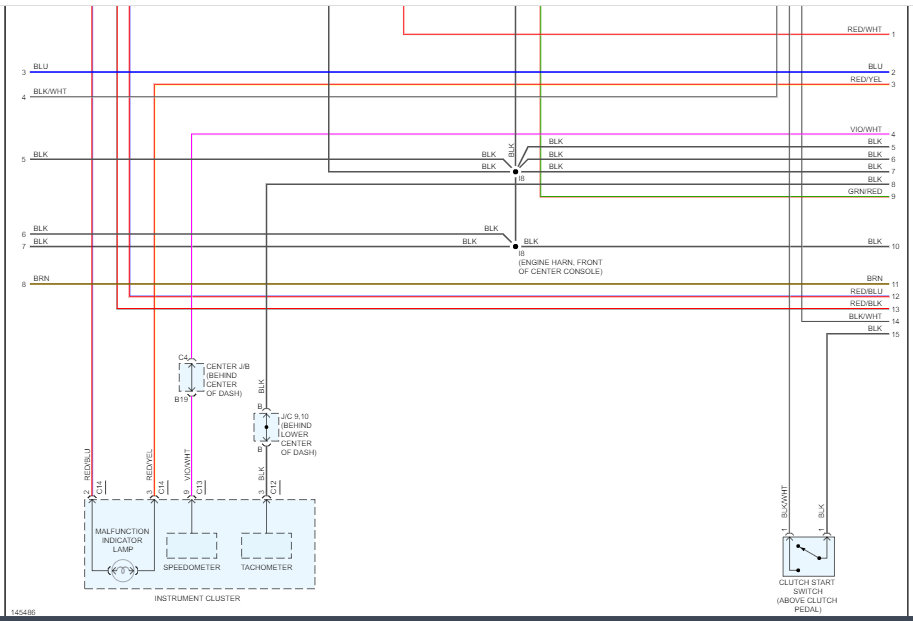Viewport: 913px width, 621px height.
Task: Click terminal number 15 on the right edge
Action: (895, 334)
